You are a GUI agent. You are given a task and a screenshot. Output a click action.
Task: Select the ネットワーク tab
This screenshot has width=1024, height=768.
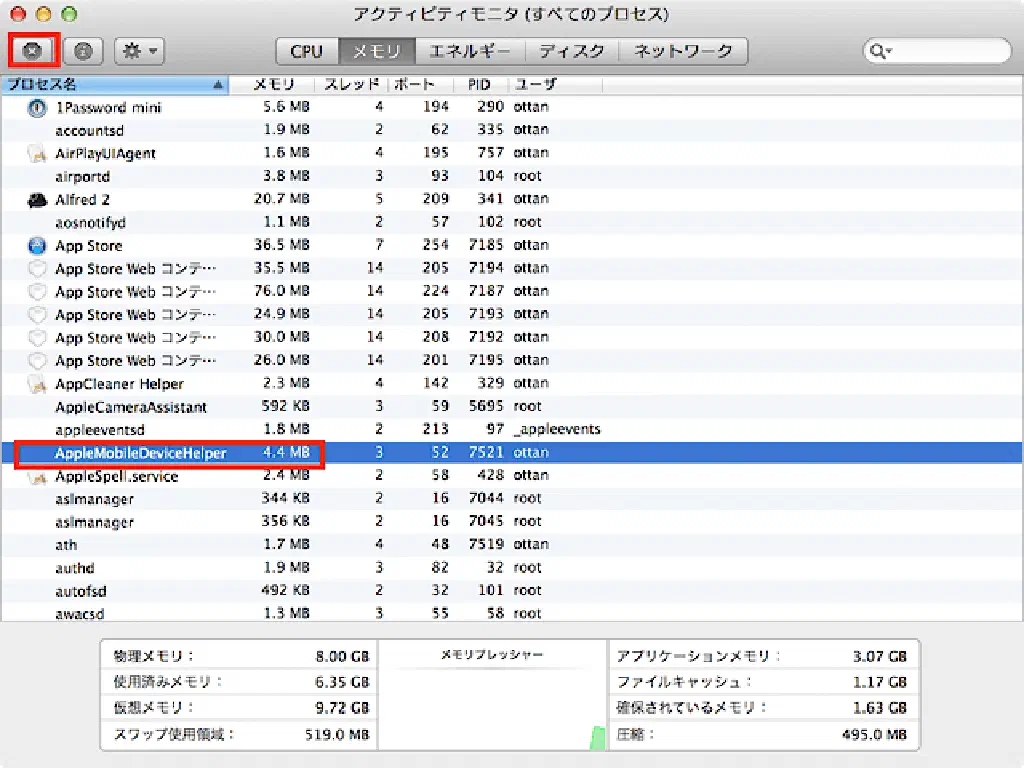pos(683,51)
